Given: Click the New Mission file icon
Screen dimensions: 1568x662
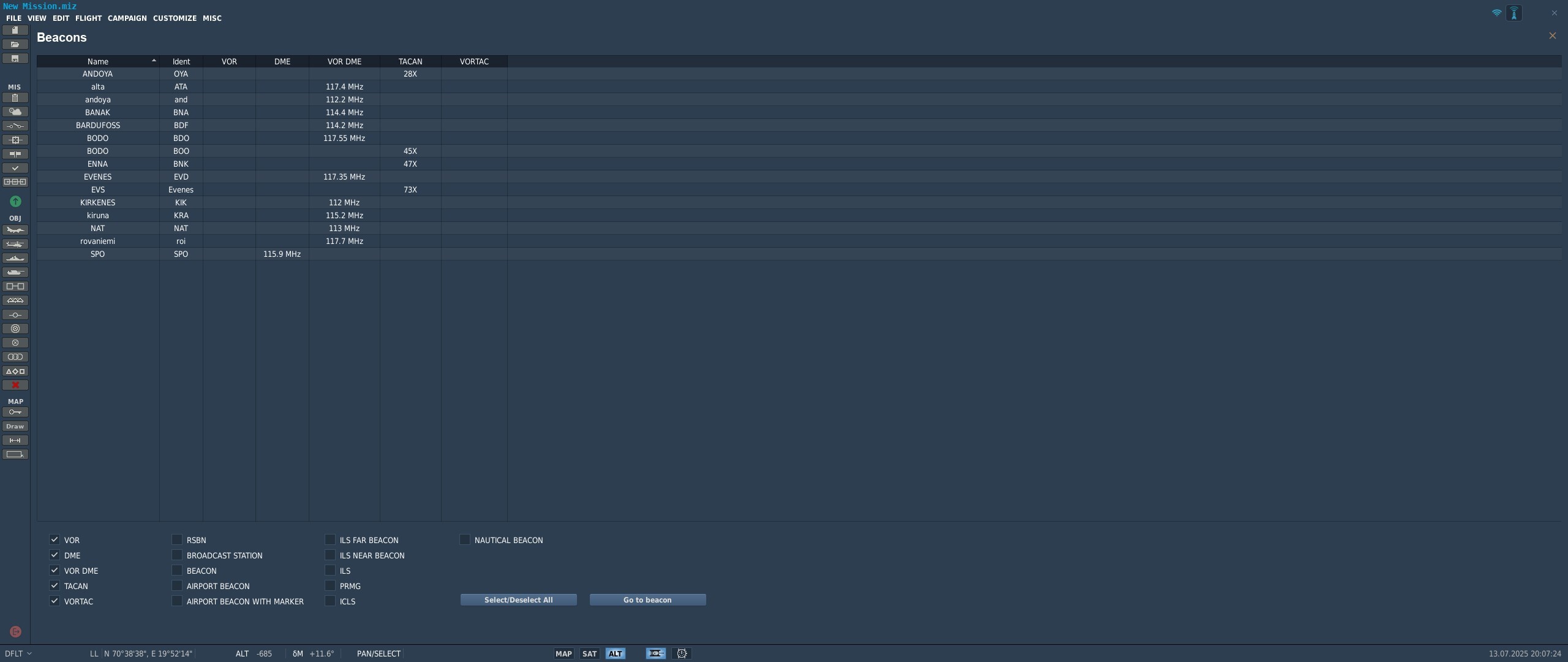Looking at the screenshot, I should [x=15, y=30].
